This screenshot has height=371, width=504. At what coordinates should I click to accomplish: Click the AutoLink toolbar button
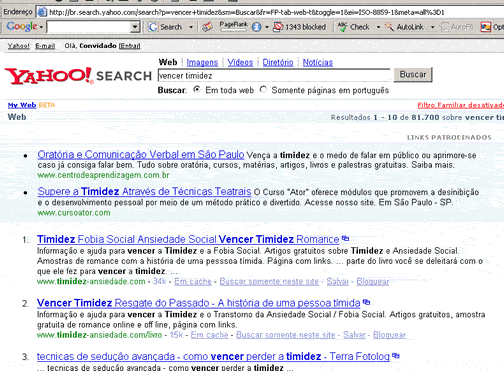coord(404,27)
